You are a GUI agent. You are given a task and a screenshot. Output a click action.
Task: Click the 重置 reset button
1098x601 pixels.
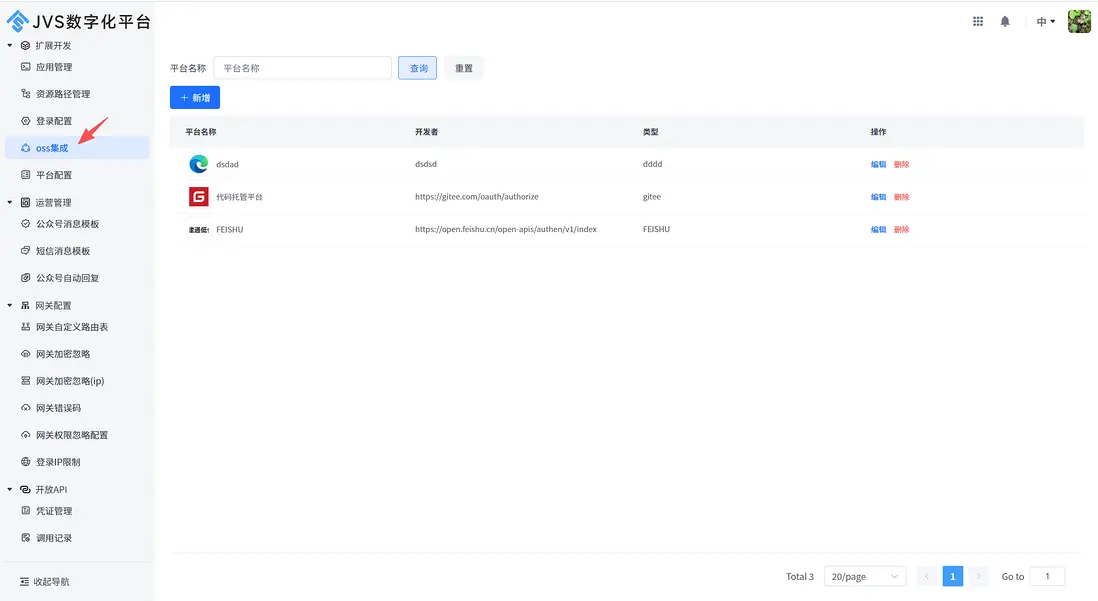pos(464,68)
